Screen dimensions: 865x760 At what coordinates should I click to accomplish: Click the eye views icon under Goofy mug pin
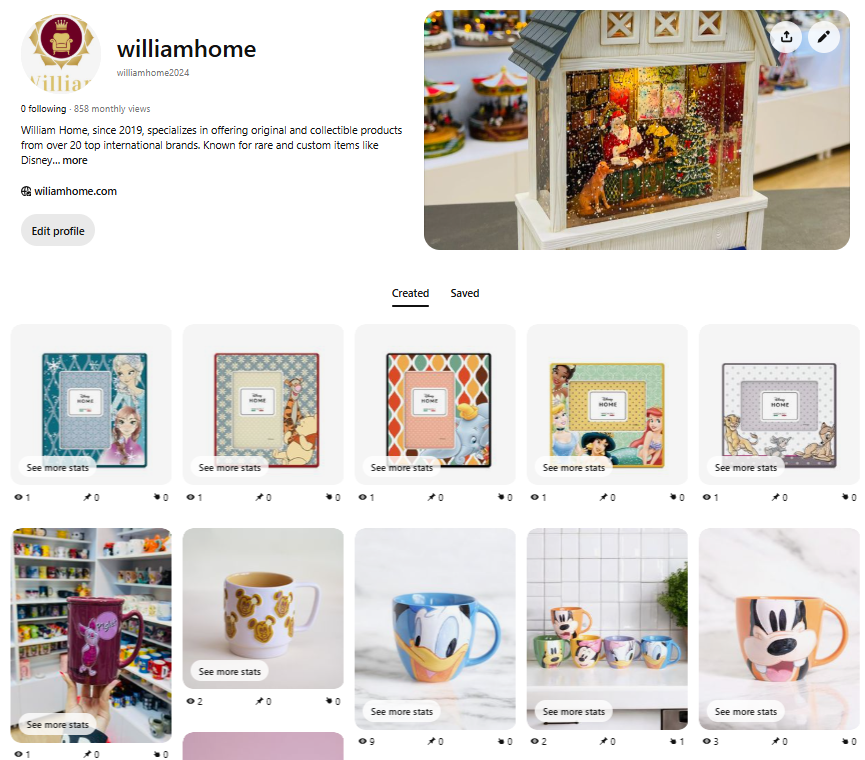(707, 741)
